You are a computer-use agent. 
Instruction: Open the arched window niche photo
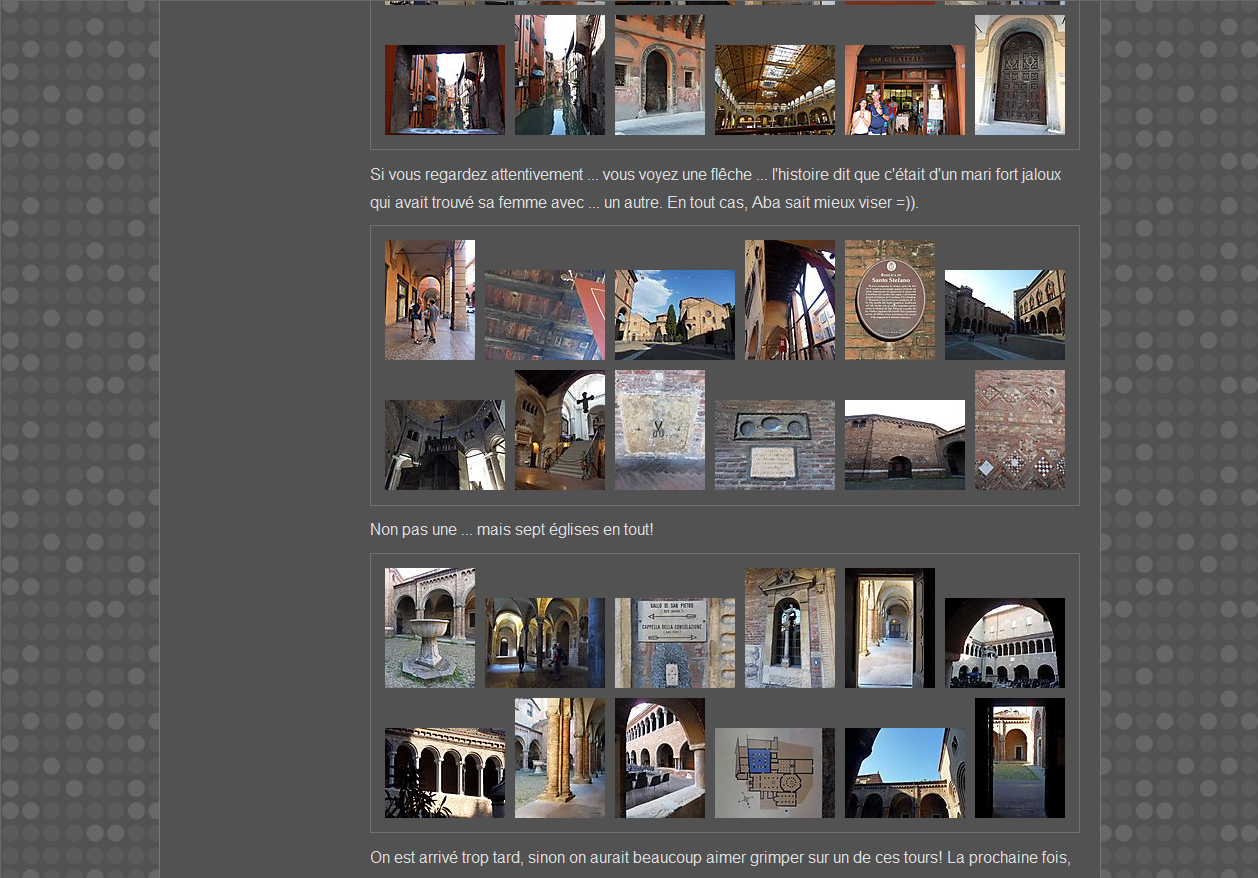pos(789,628)
